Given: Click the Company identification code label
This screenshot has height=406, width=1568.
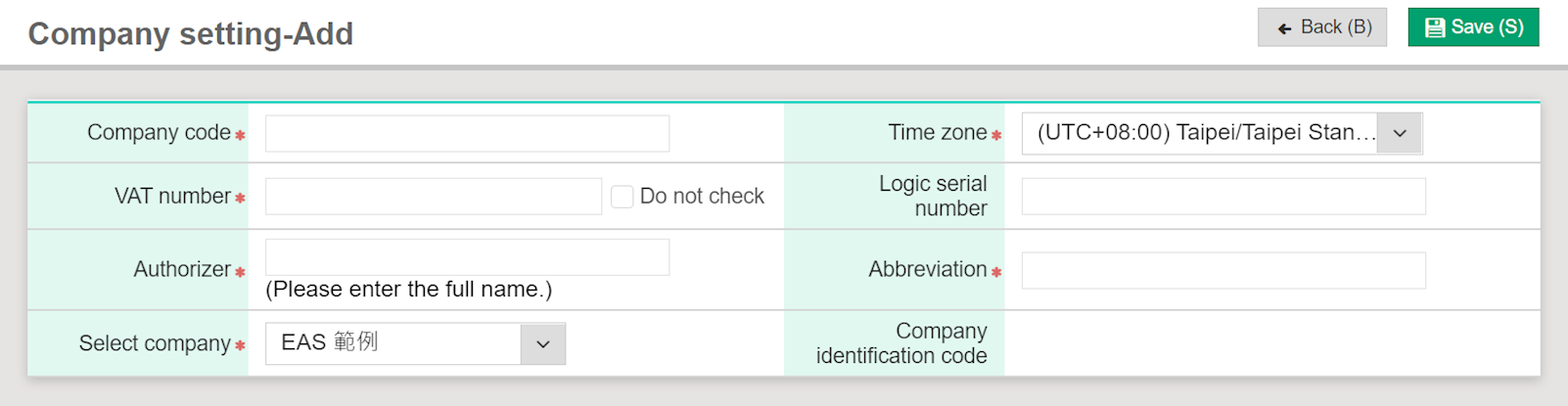Looking at the screenshot, I should pyautogui.click(x=901, y=343).
